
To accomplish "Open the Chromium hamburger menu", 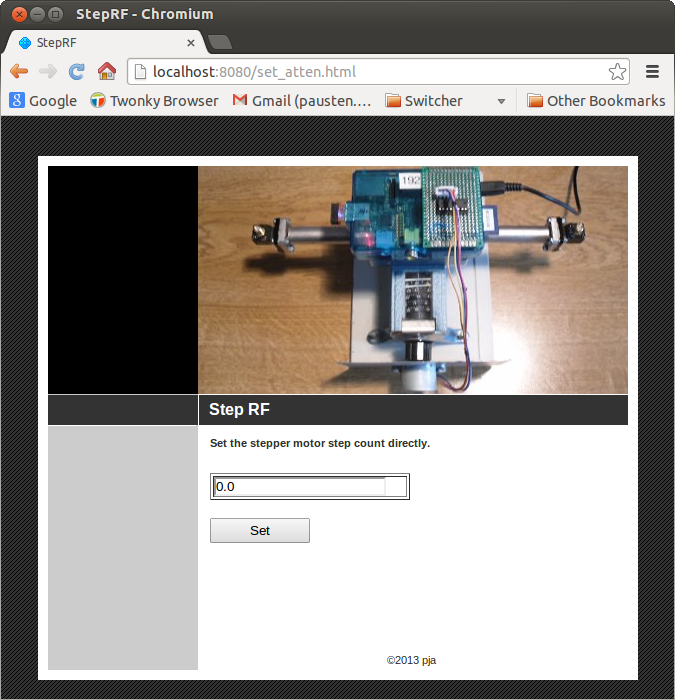I will click(x=652, y=71).
